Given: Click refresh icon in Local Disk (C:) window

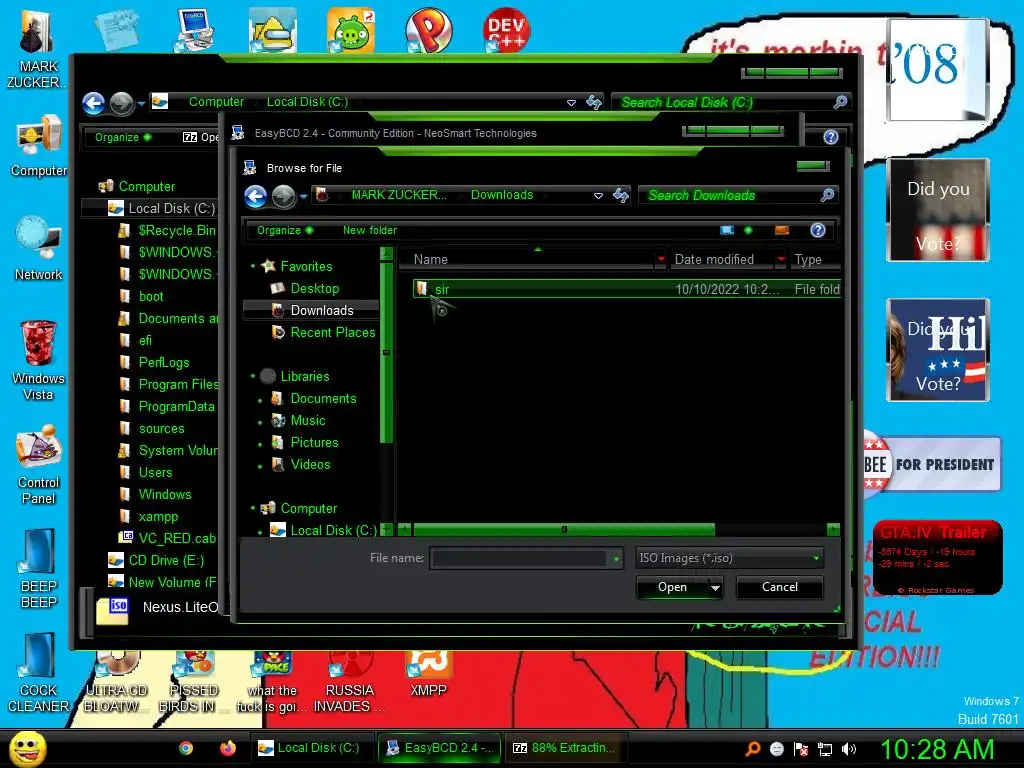Looking at the screenshot, I should pyautogui.click(x=594, y=102).
